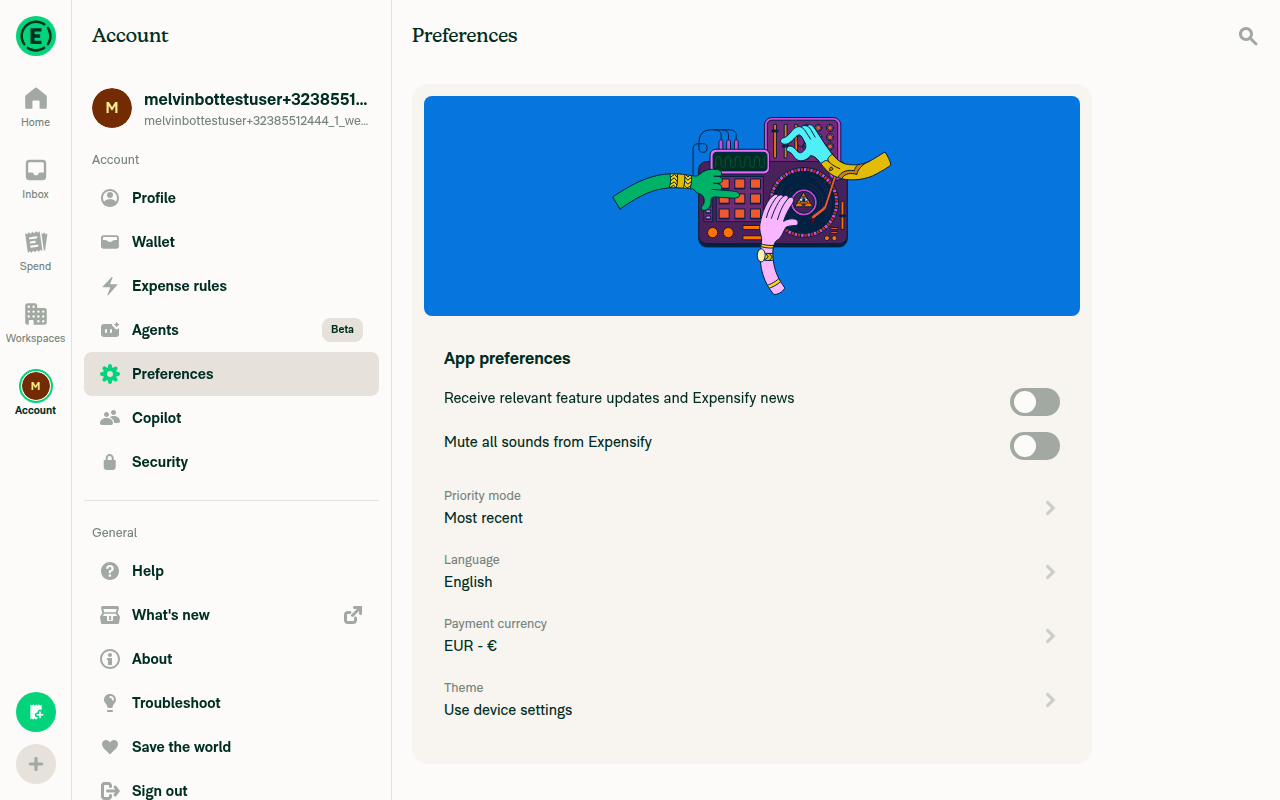The image size is (1280, 800).
Task: Open the About page label
Action: pos(152,659)
